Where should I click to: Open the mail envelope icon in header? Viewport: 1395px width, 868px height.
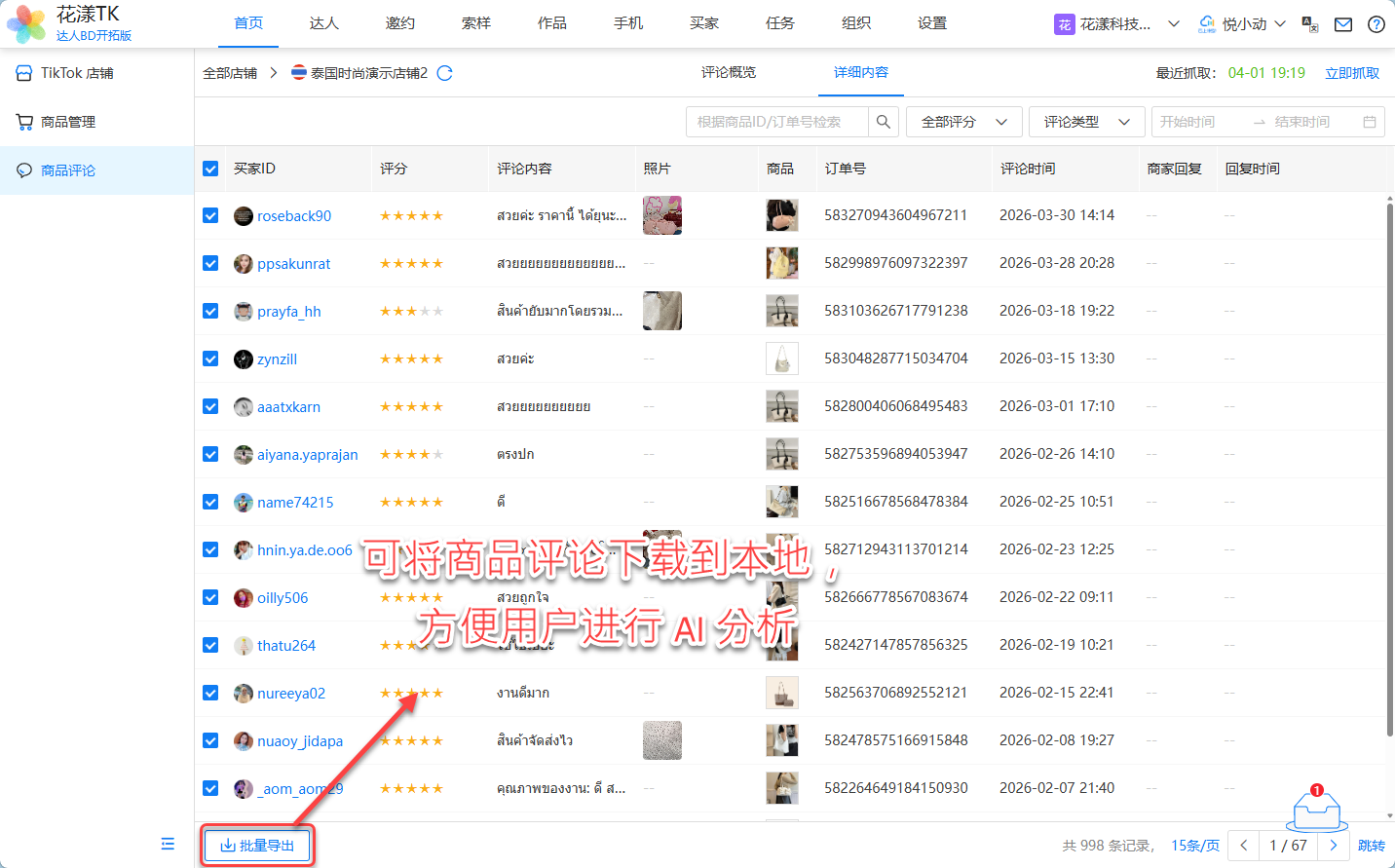pos(1343,24)
